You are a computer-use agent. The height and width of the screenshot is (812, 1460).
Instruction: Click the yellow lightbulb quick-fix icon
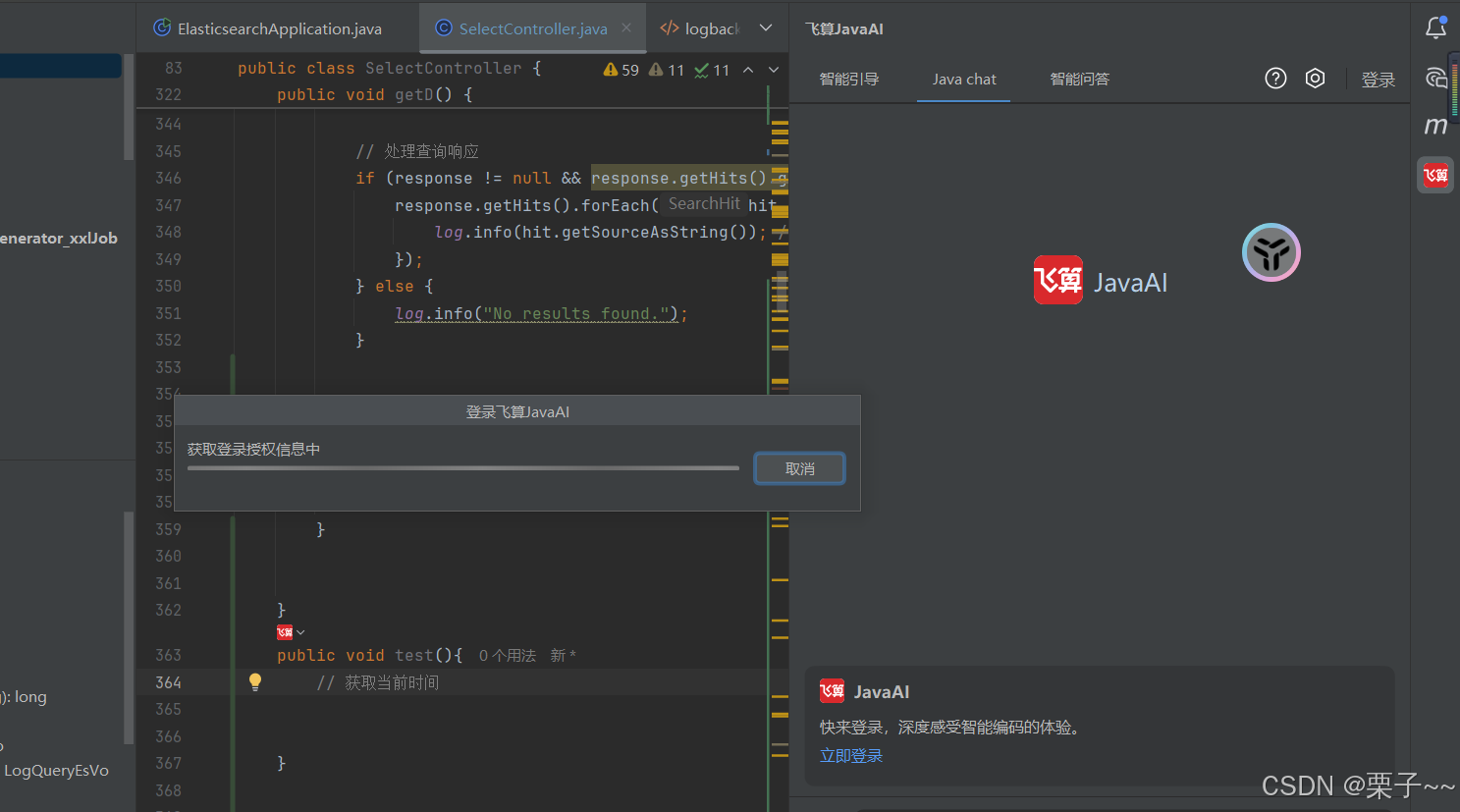255,681
